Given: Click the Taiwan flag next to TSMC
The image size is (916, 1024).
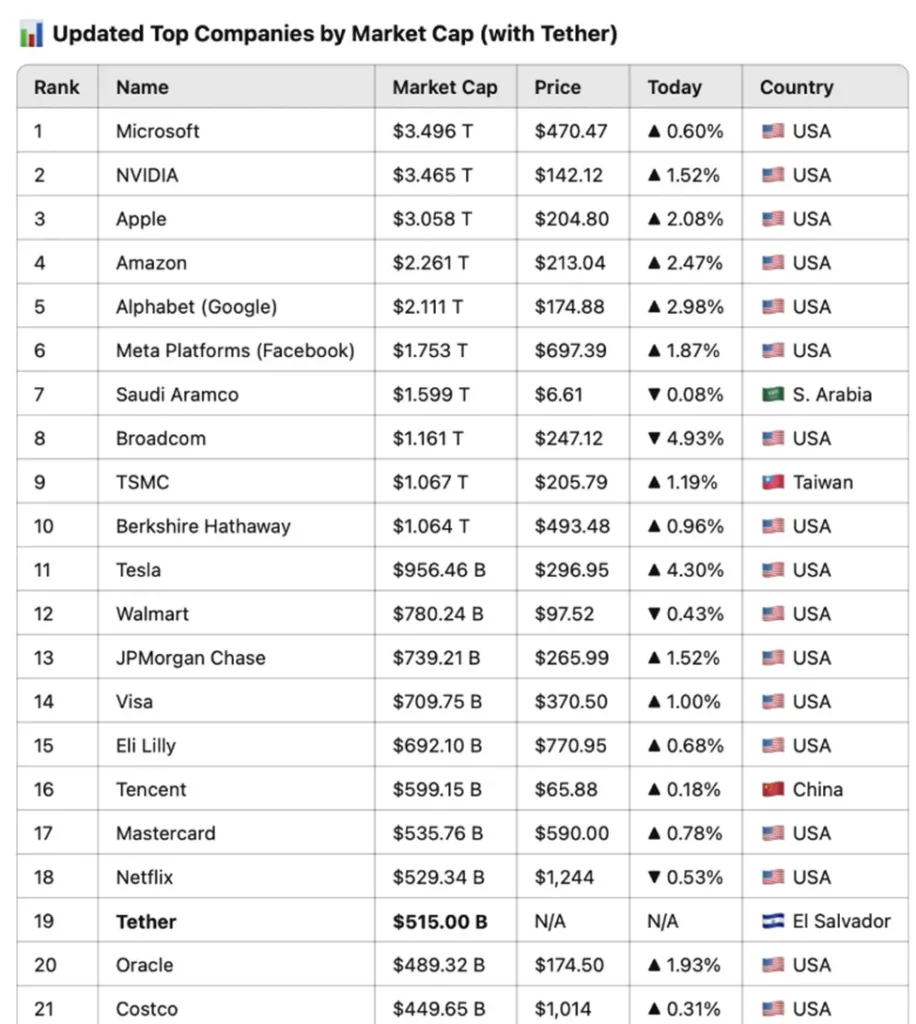Looking at the screenshot, I should [x=772, y=482].
